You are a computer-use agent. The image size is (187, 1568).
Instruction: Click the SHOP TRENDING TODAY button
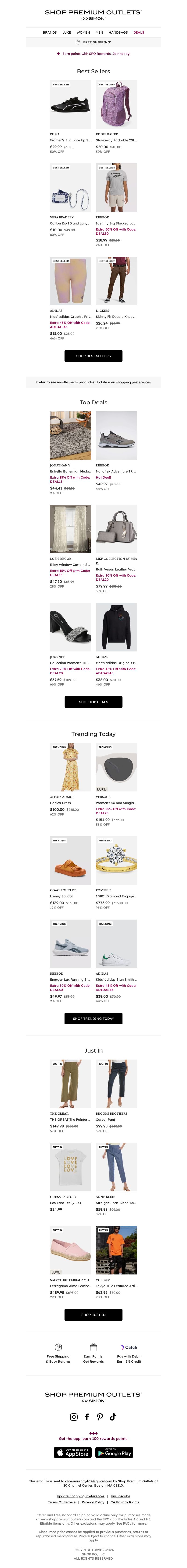(x=93, y=1018)
